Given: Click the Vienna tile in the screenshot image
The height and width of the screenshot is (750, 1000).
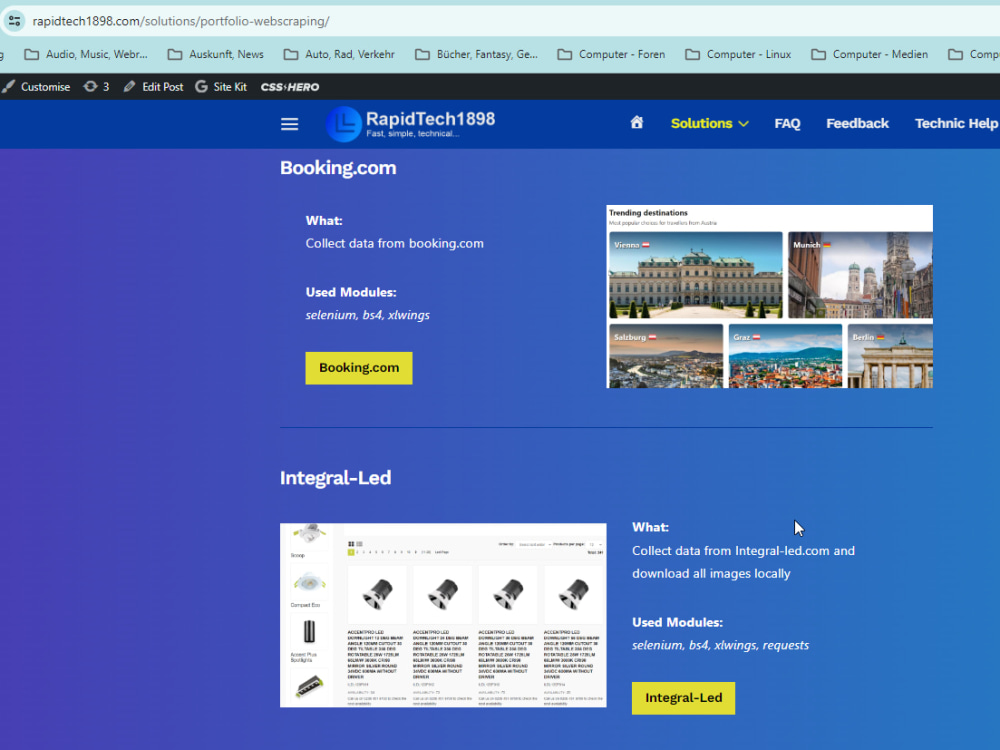Looking at the screenshot, I should click(x=695, y=275).
